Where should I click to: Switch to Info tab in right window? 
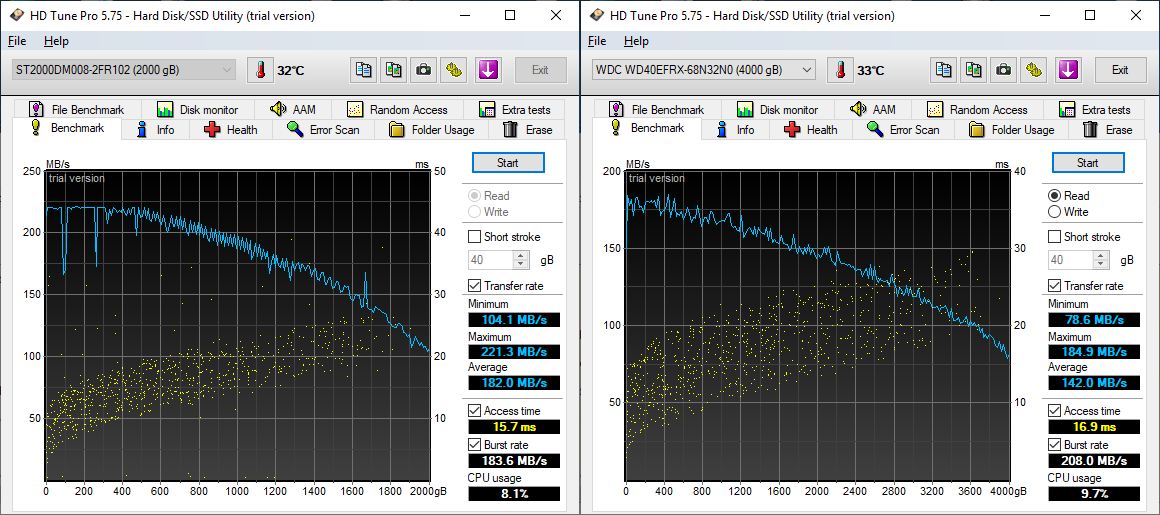tap(736, 130)
